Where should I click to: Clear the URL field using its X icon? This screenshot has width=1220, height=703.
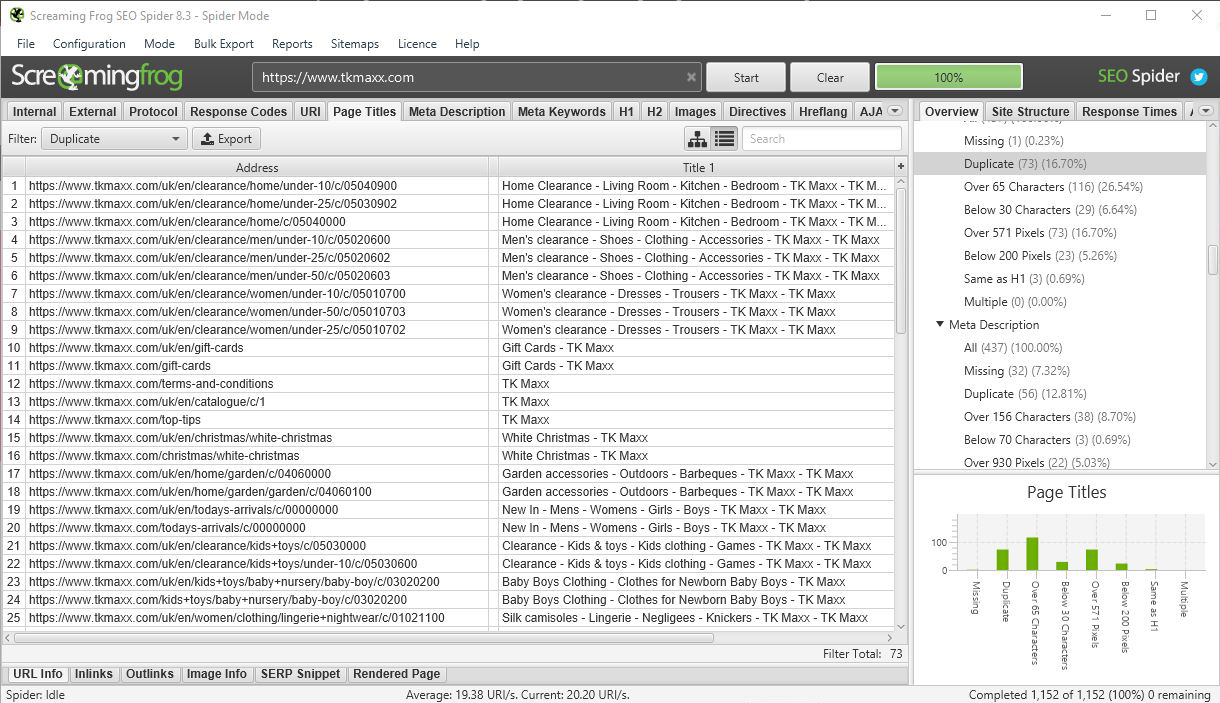point(691,77)
